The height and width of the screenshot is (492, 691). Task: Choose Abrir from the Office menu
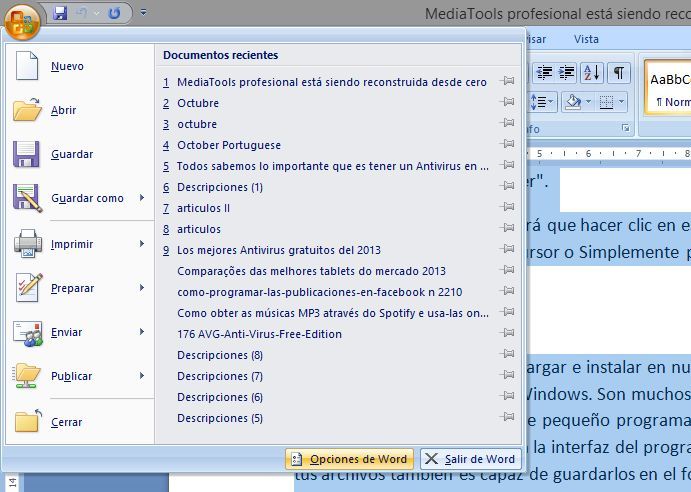(x=63, y=110)
